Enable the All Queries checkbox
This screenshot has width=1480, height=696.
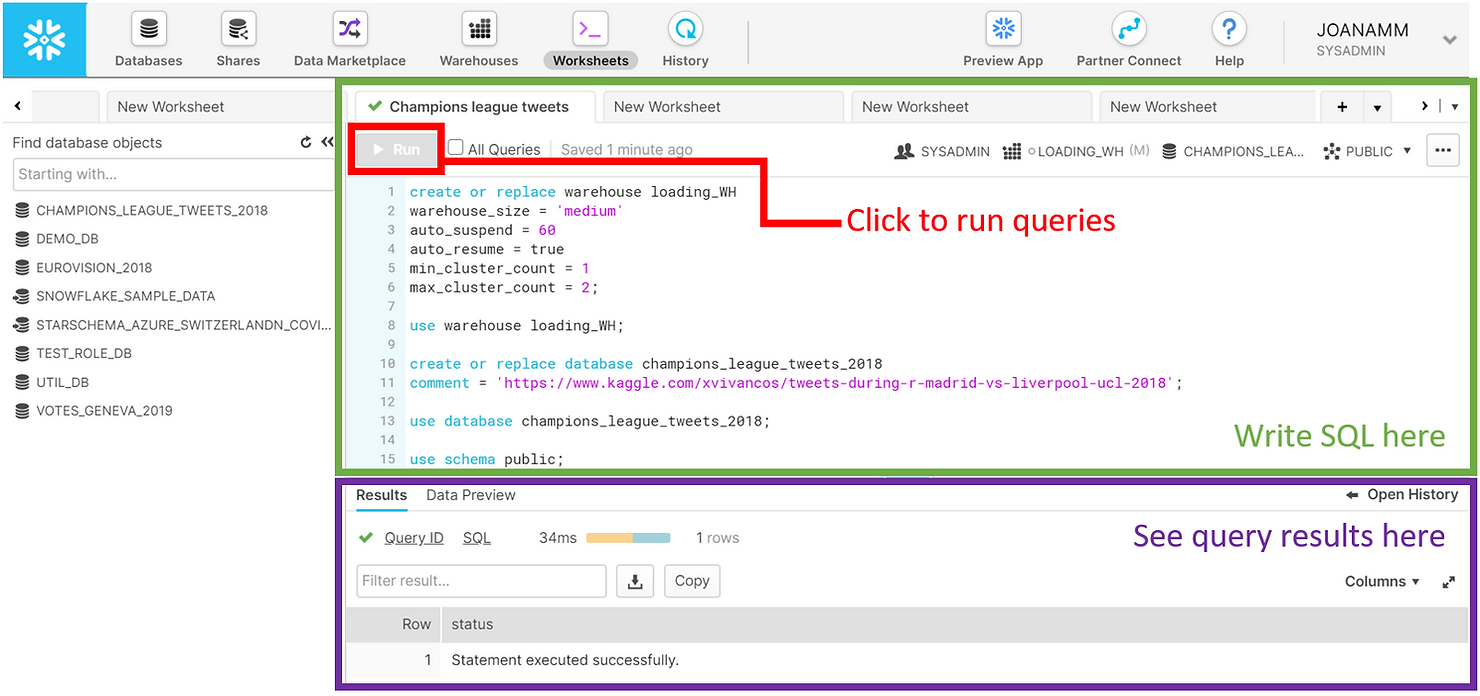(x=456, y=148)
